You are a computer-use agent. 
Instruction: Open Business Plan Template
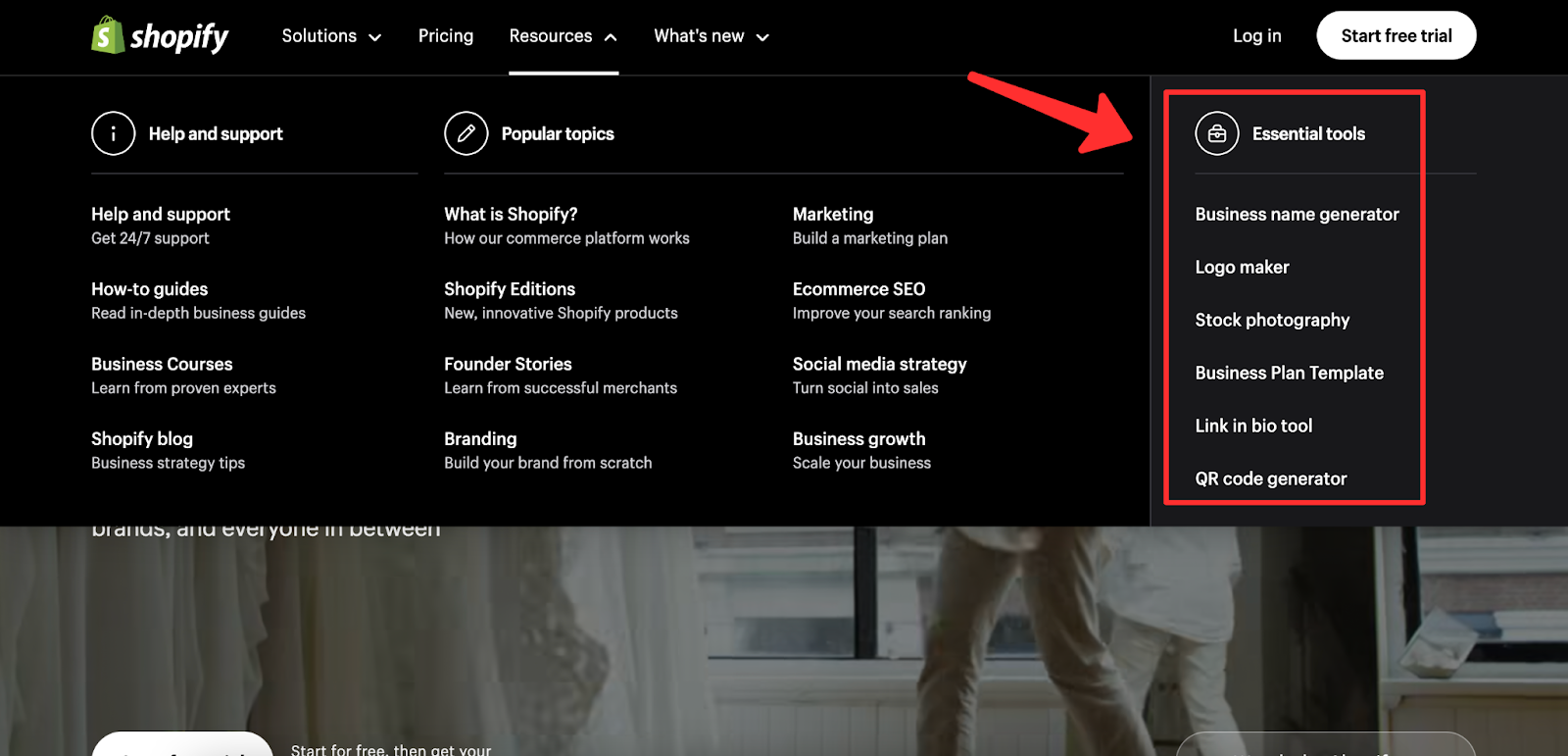(x=1289, y=373)
